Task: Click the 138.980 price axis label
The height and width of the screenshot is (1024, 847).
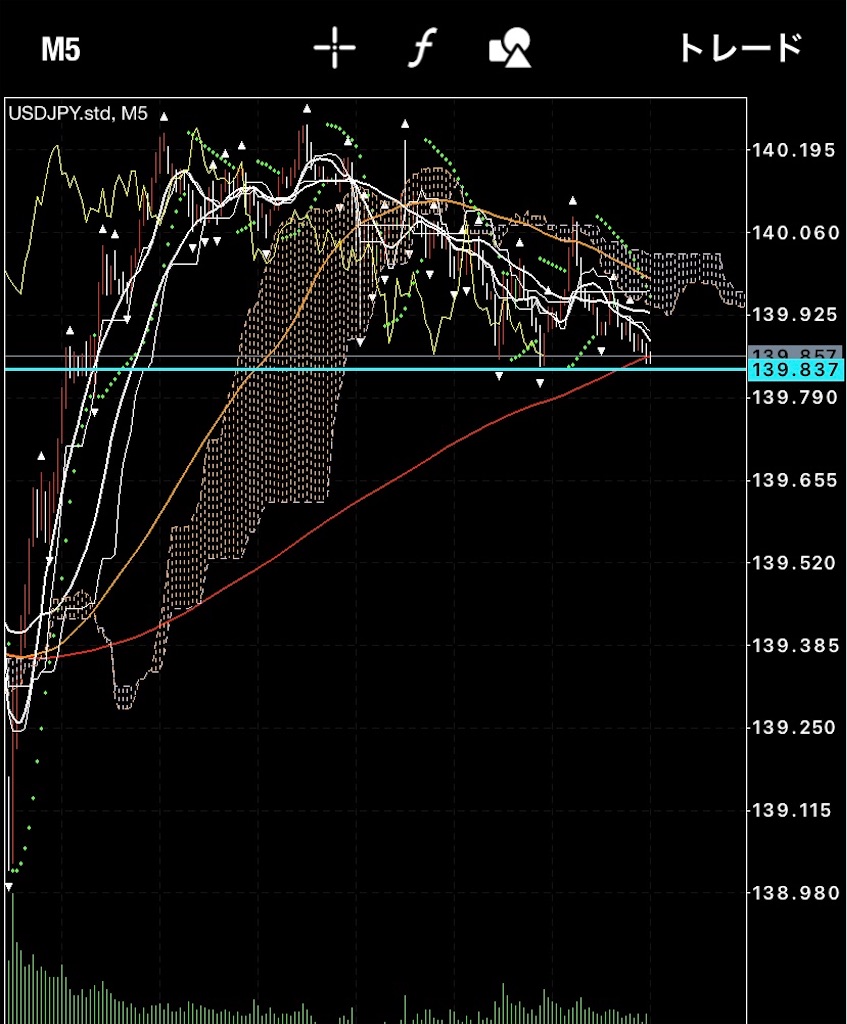Action: (x=795, y=893)
